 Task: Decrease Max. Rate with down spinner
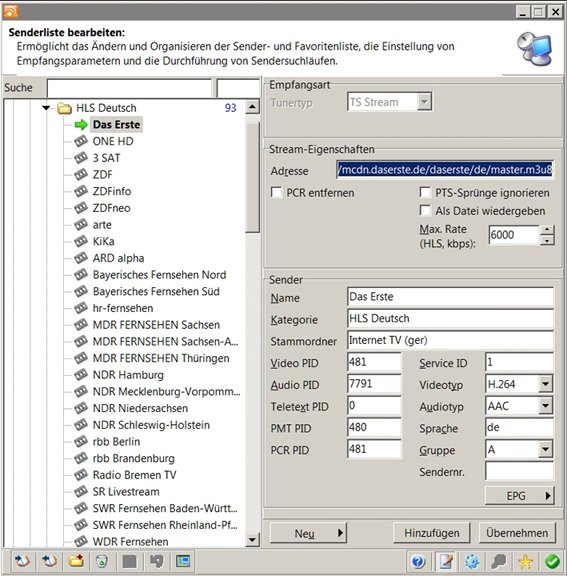pyautogui.click(x=547, y=240)
